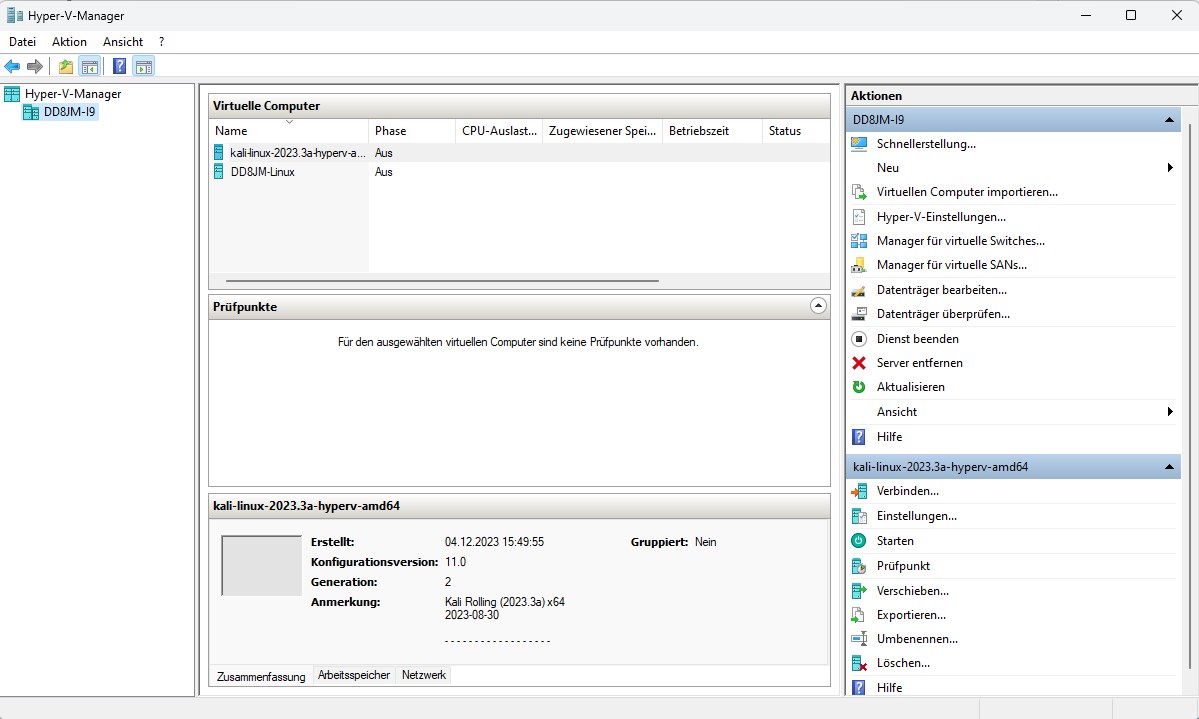1199x719 pixels.
Task: Click the Hilfe icon under DD8JM-I9 actions
Action: pos(859,437)
